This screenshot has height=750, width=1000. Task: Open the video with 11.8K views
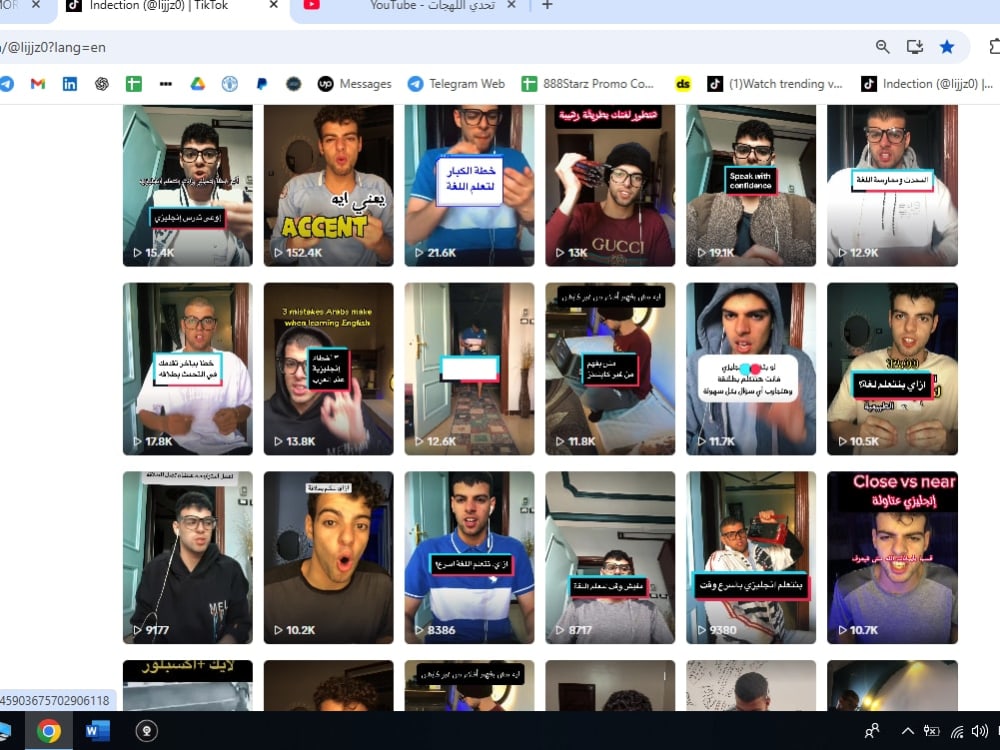pos(610,369)
